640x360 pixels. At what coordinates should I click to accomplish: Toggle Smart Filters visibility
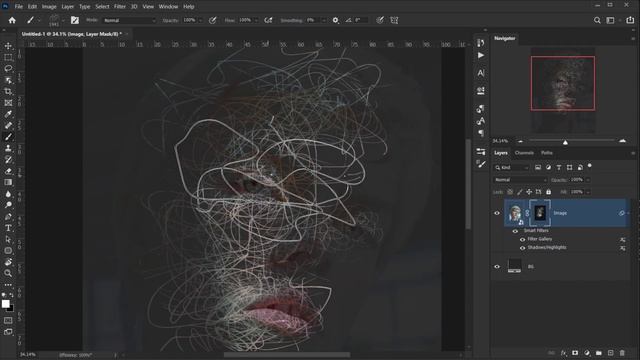[x=515, y=231]
